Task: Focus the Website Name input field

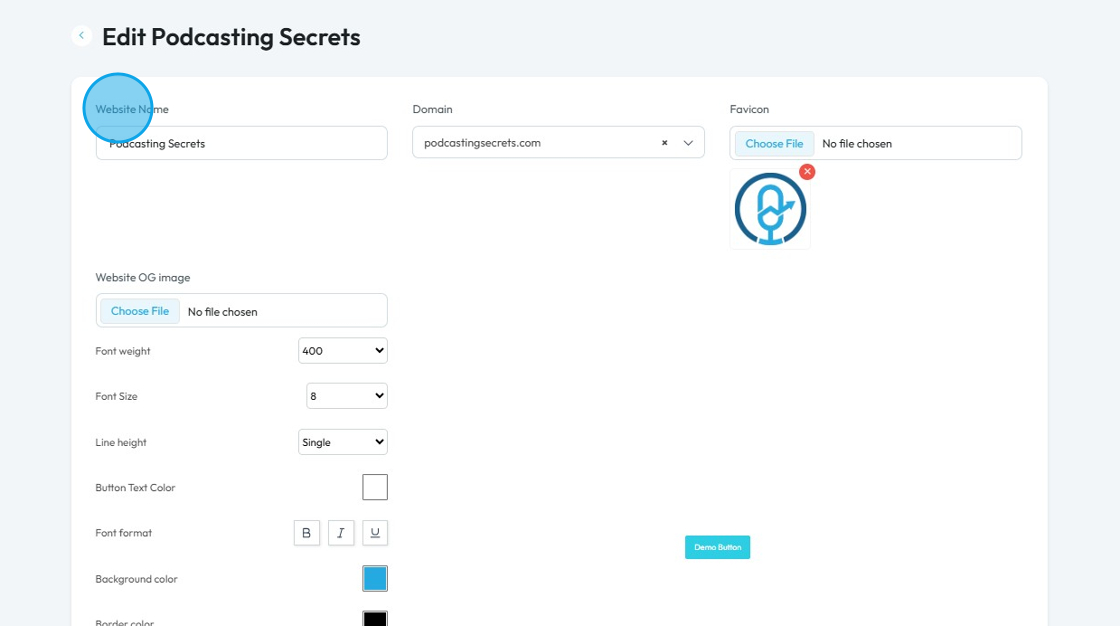Action: pos(241,144)
